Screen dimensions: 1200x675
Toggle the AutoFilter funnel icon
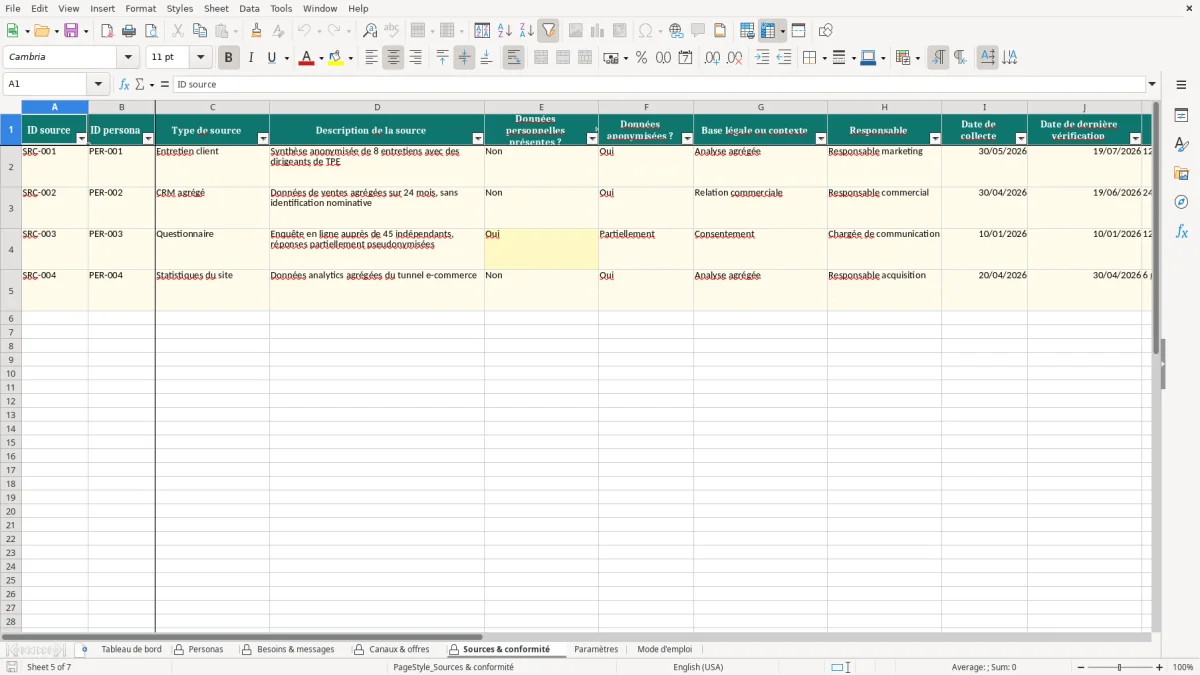click(x=548, y=31)
